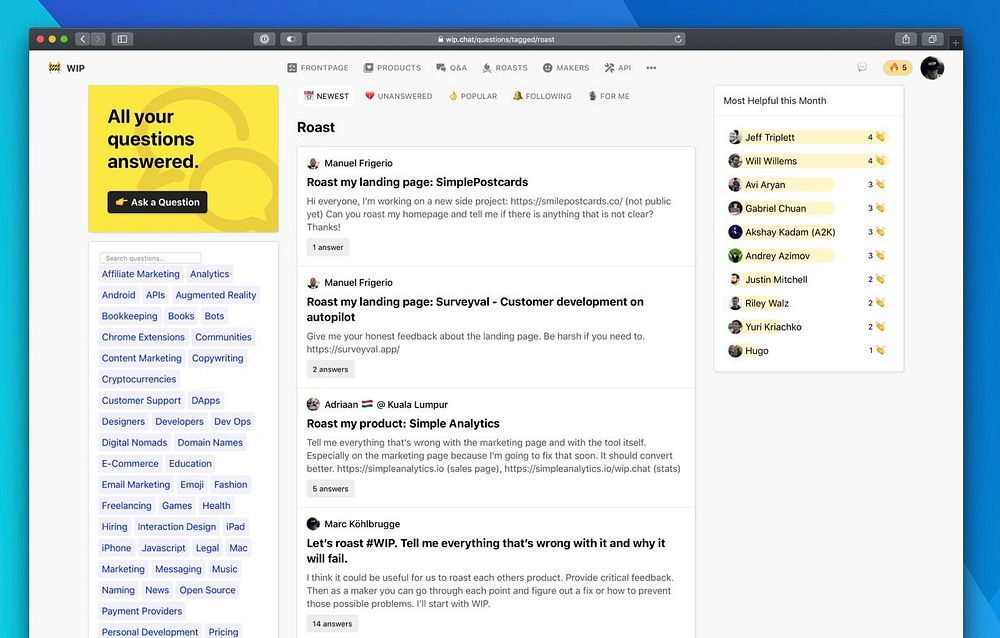Reload the page using refresh icon
The image size is (1000, 638).
pos(678,39)
